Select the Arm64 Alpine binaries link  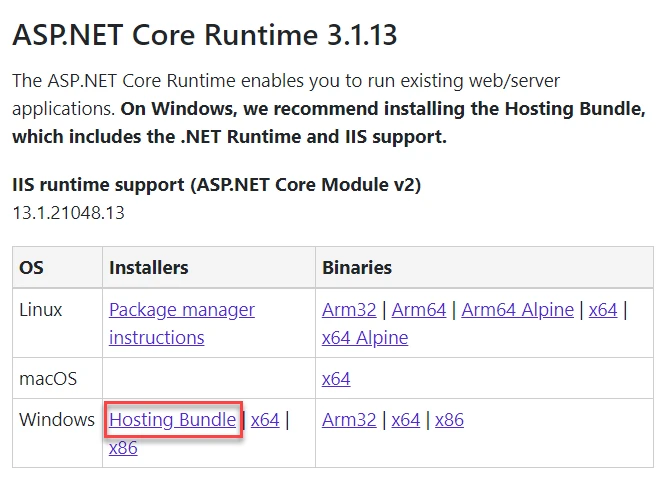coord(518,310)
